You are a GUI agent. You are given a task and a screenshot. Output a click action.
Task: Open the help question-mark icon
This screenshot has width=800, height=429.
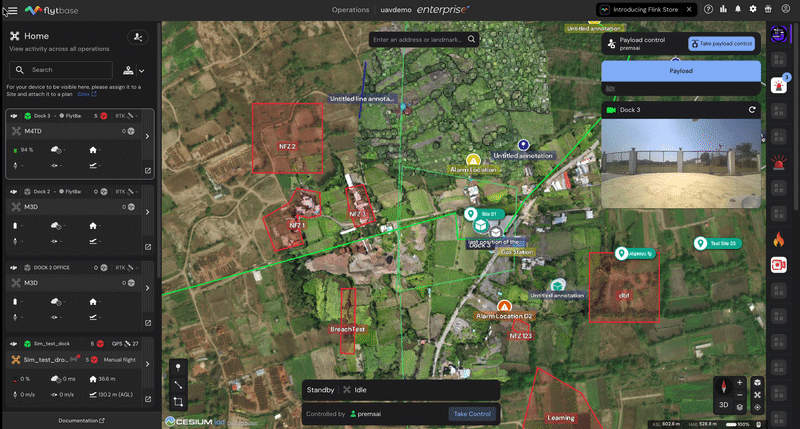click(708, 9)
